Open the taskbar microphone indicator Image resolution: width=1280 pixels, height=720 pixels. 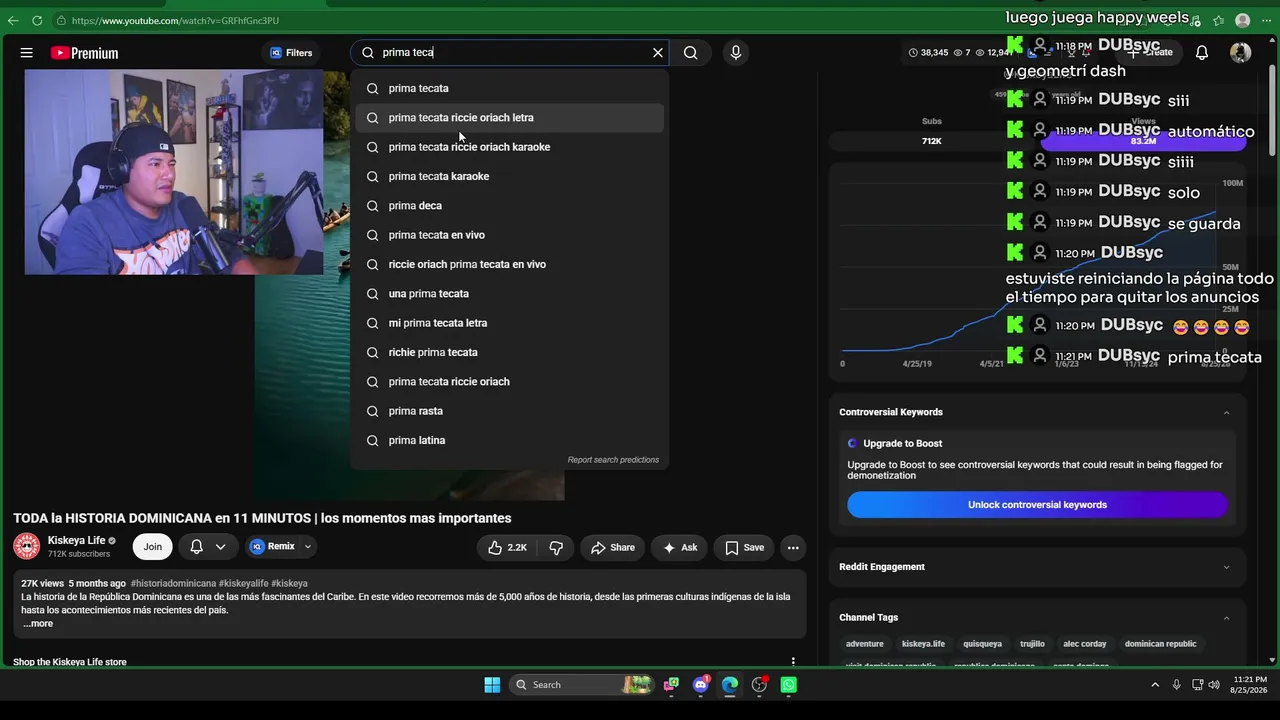1176,685
